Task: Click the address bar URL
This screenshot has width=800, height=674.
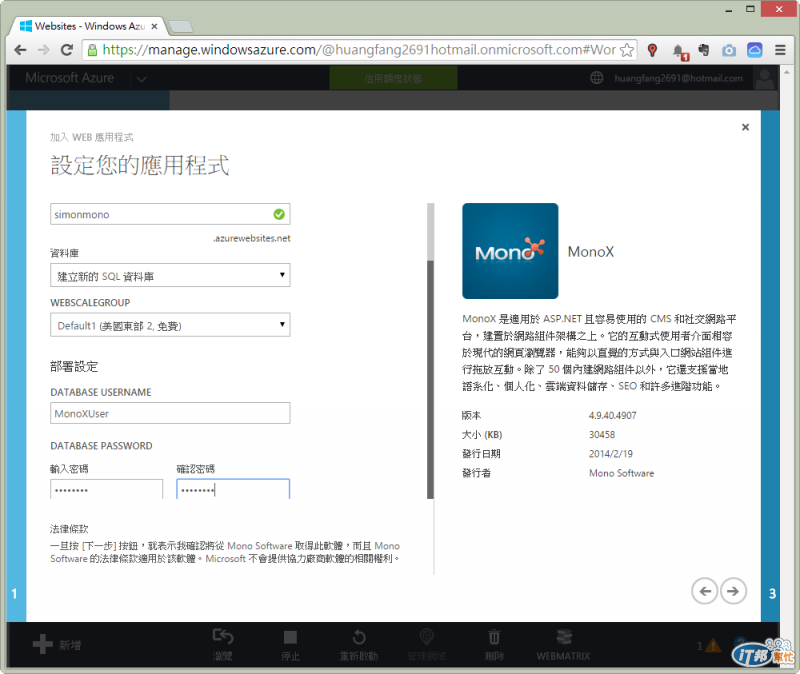Action: (x=357, y=50)
